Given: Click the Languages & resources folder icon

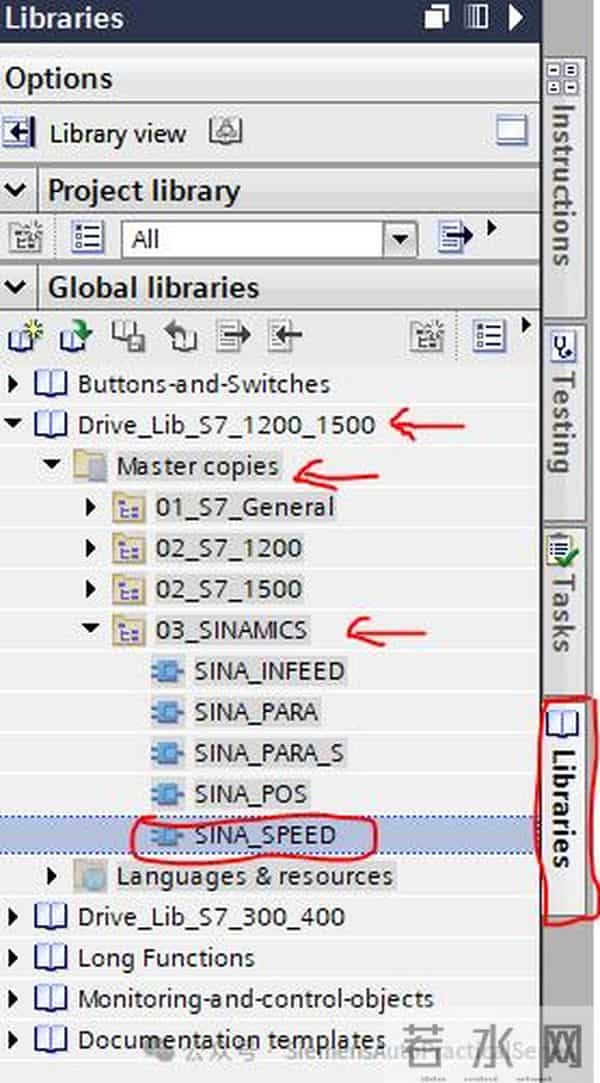Looking at the screenshot, I should click(93, 876).
